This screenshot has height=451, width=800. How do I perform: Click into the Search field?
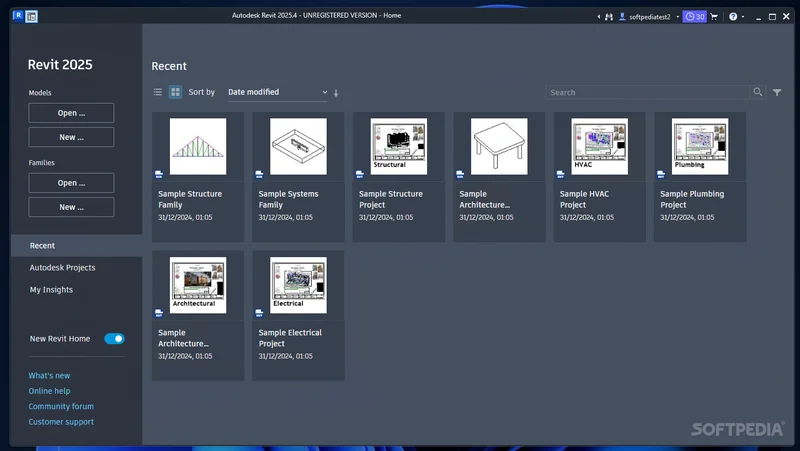[647, 92]
